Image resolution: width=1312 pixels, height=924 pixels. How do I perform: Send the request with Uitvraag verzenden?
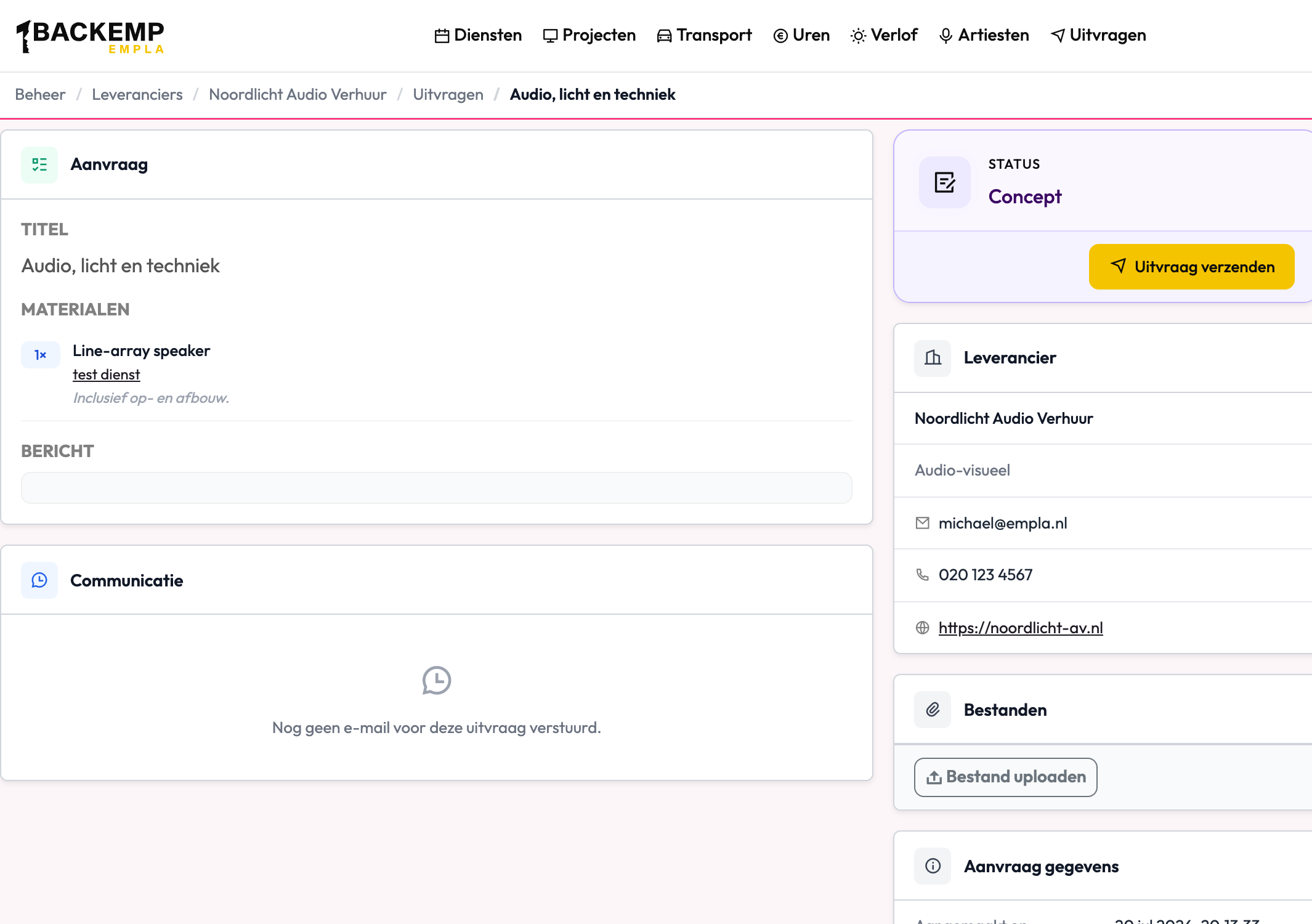pos(1192,267)
